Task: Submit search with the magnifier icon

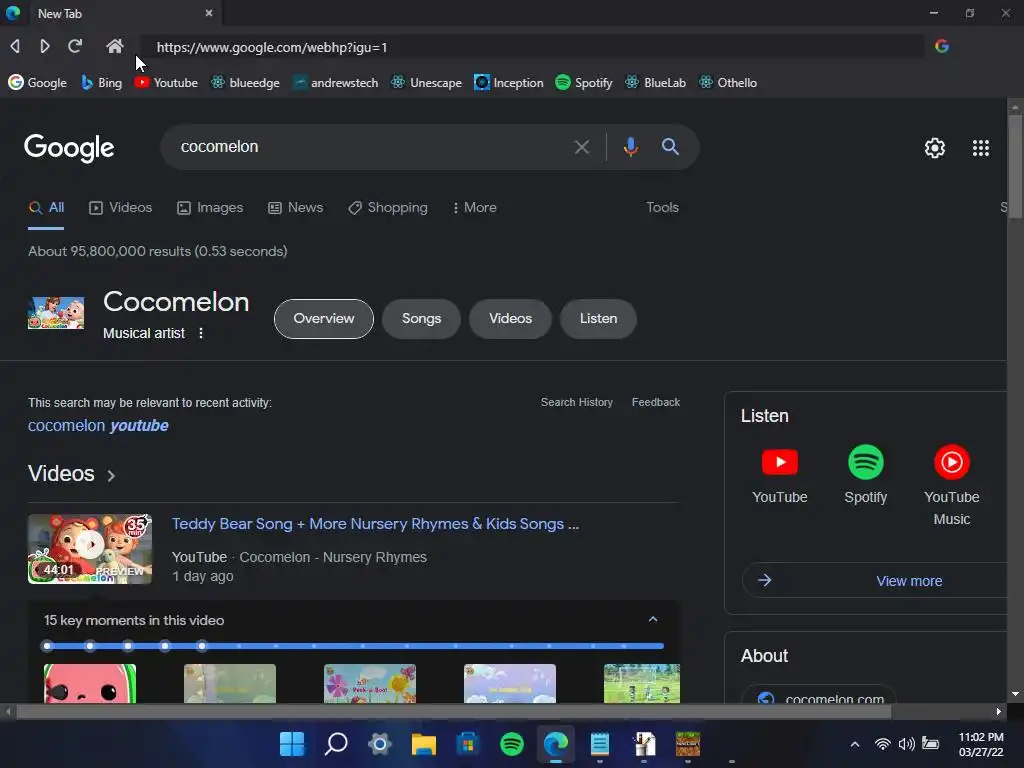Action: 670,146
